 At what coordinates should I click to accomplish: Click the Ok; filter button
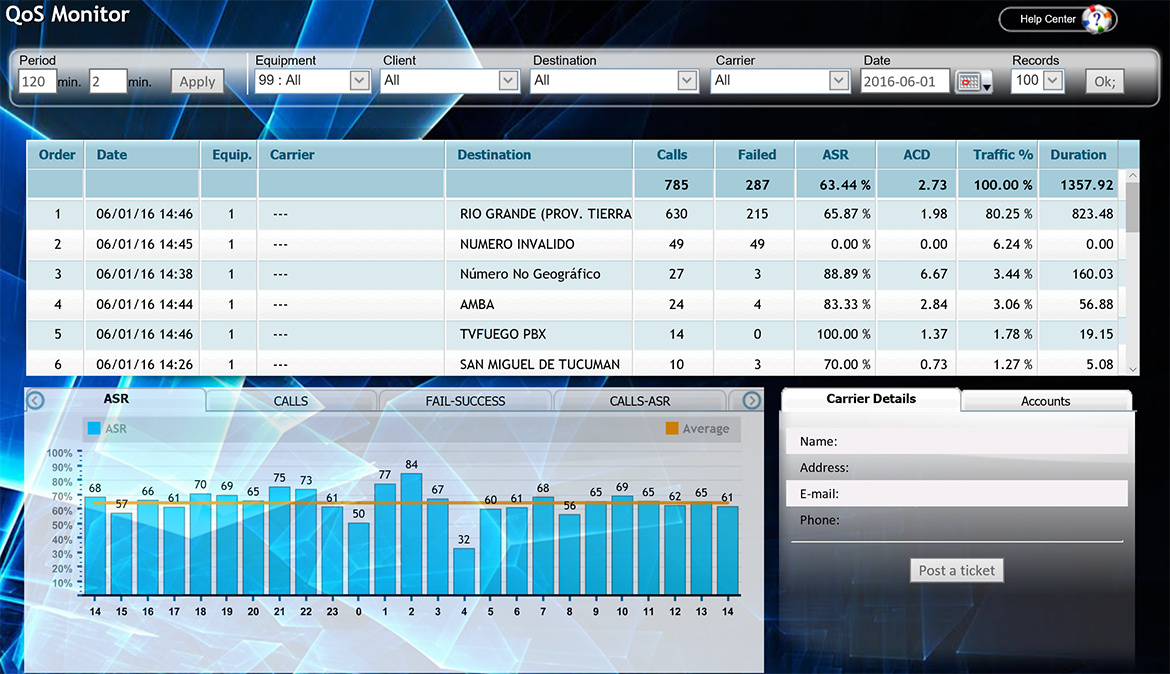(1105, 82)
